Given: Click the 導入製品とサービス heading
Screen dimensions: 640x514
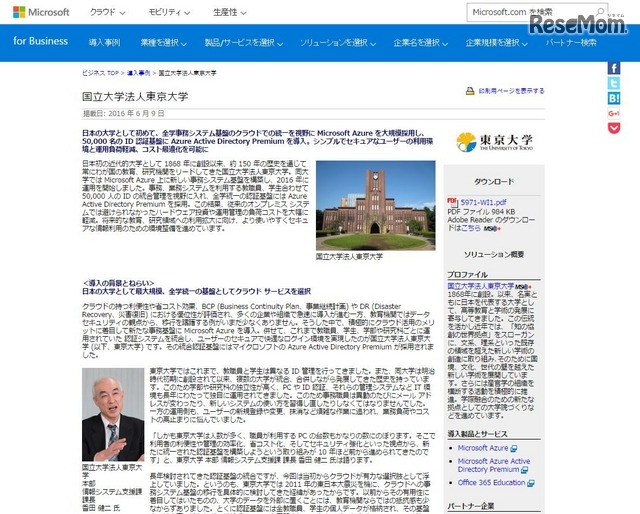Looking at the screenshot, I should [478, 434].
